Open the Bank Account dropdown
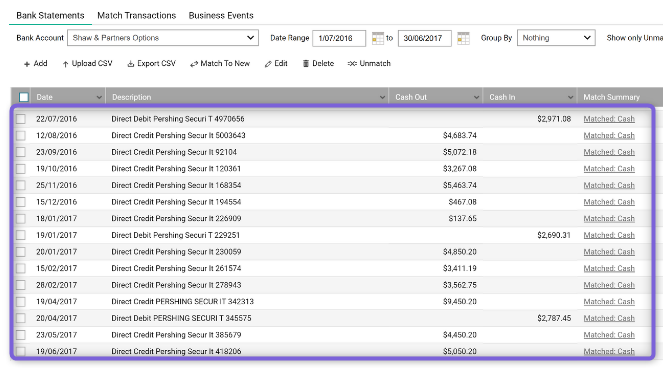Screen dimensions: 663x368 (163, 38)
